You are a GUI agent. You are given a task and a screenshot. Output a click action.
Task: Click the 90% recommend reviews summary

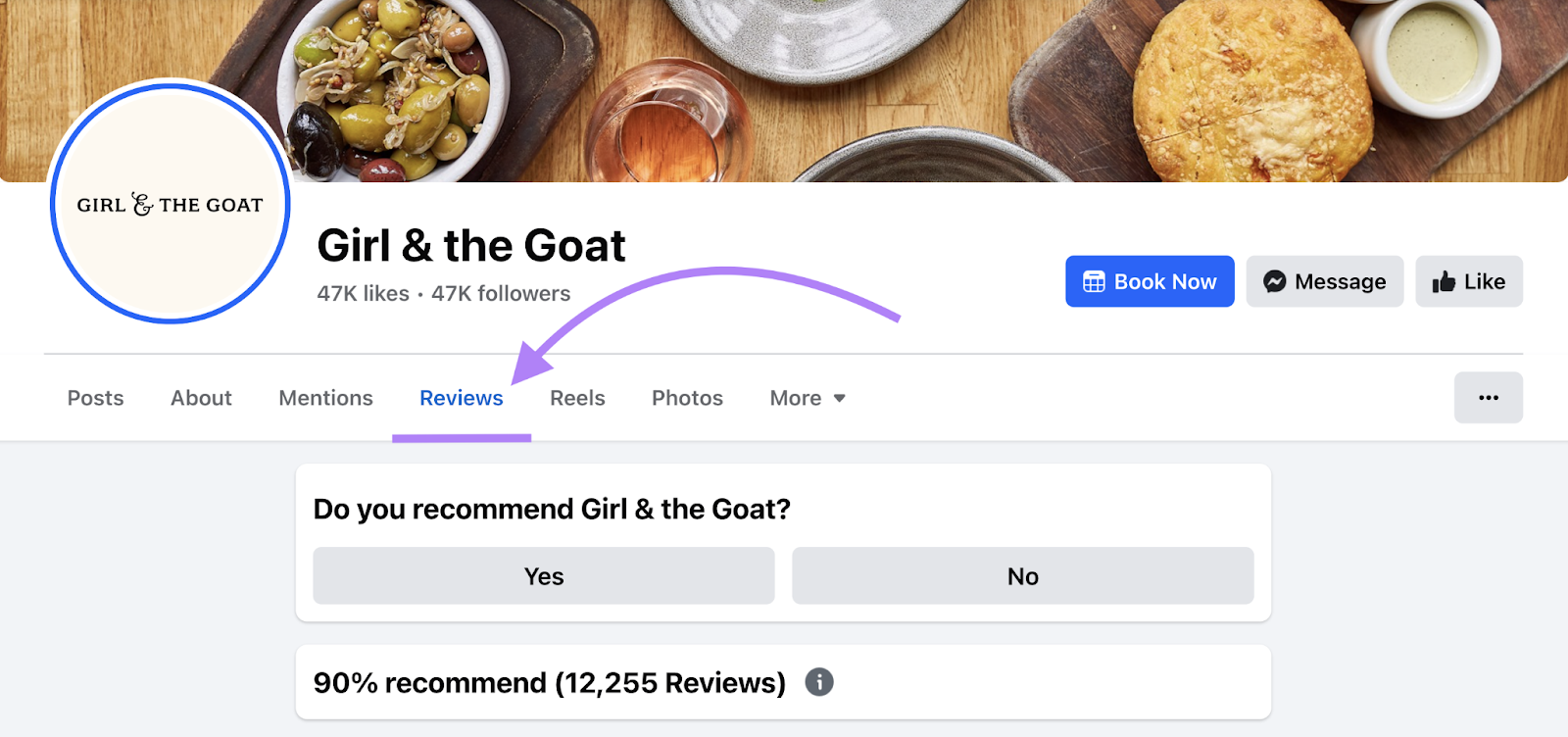coord(549,683)
